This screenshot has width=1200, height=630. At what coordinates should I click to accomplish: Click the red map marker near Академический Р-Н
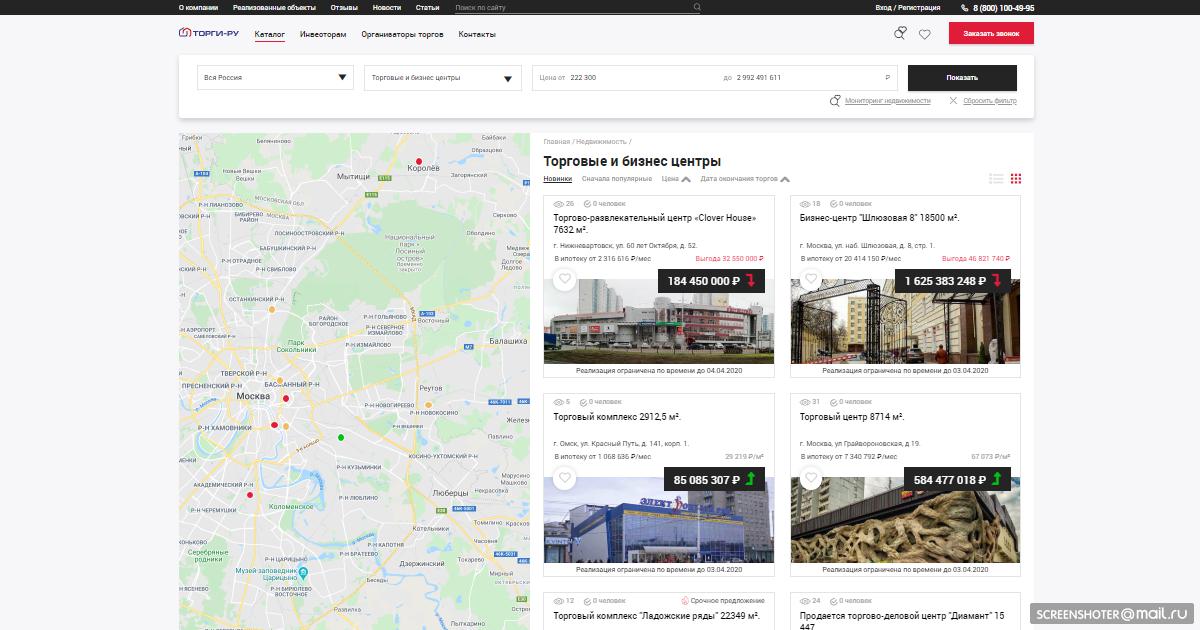(x=250, y=494)
